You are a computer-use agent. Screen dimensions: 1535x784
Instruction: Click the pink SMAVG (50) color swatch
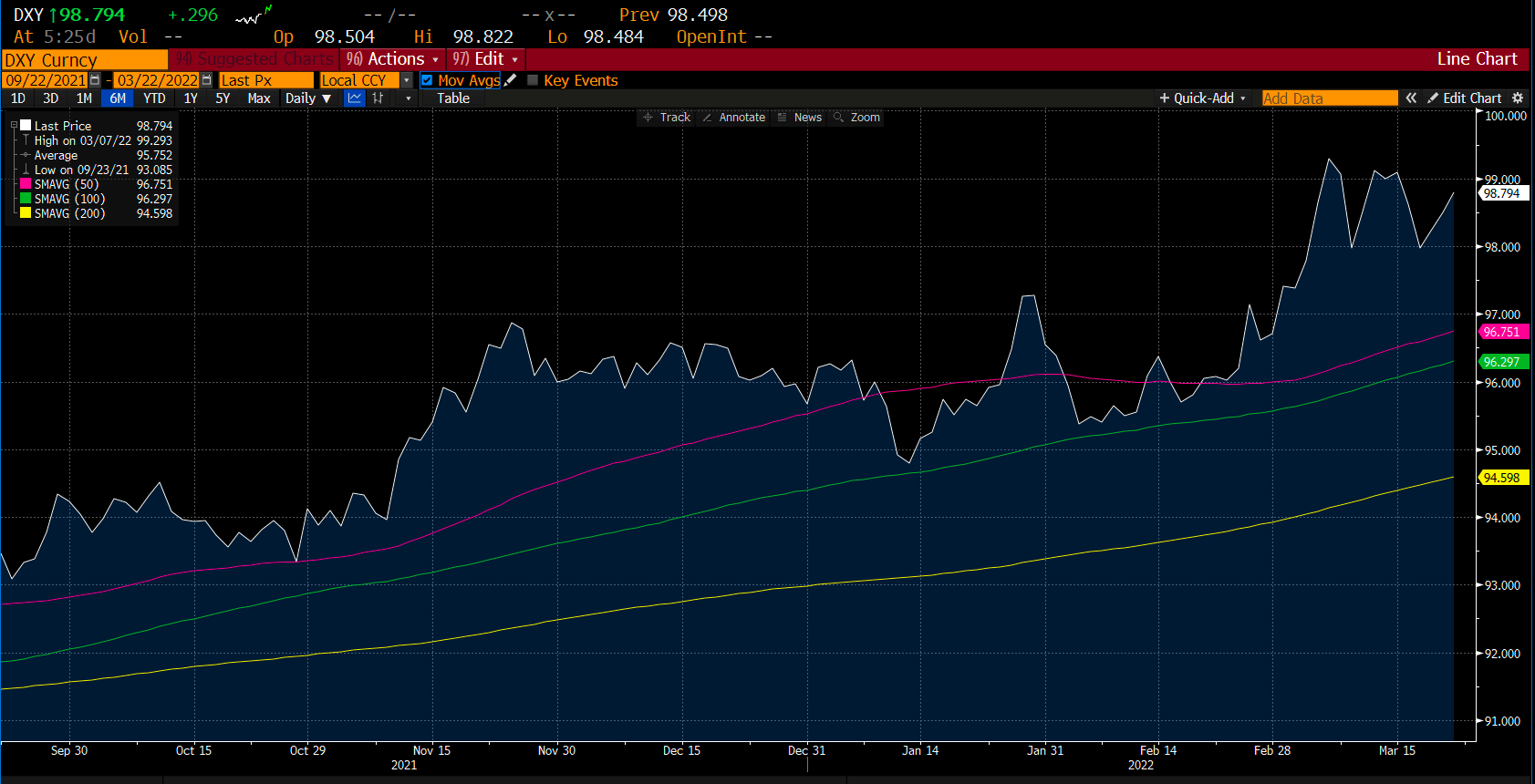26,184
